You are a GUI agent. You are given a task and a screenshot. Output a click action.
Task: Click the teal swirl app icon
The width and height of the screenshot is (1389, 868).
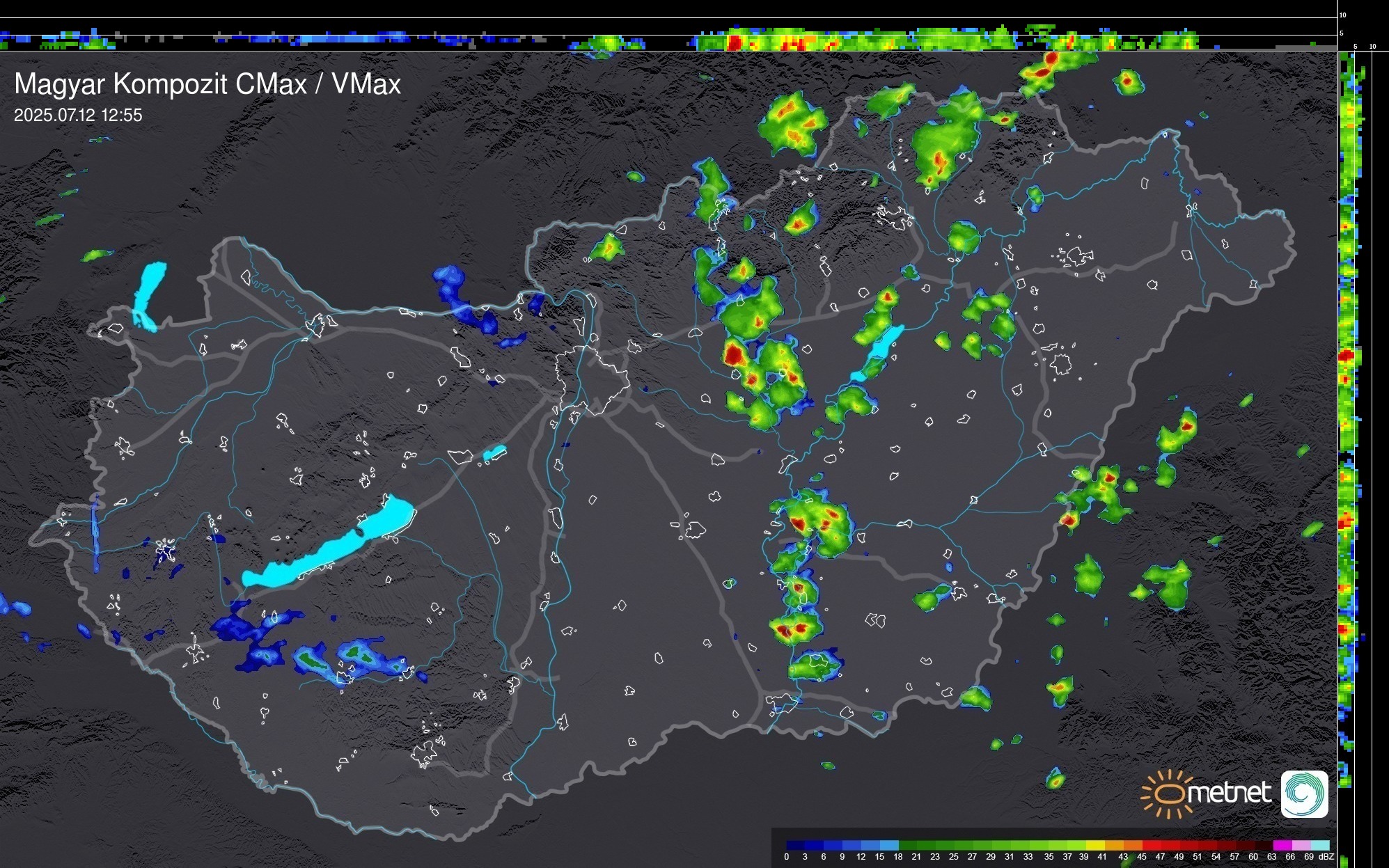[x=1304, y=794]
